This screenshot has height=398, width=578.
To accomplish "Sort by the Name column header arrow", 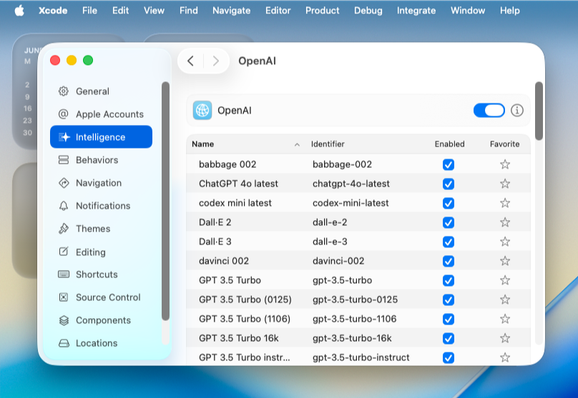I will [x=297, y=144].
